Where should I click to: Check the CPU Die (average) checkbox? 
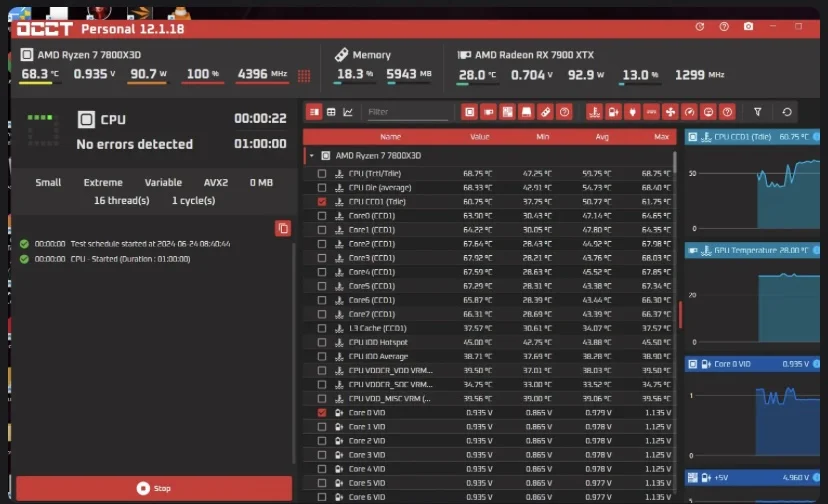322,188
